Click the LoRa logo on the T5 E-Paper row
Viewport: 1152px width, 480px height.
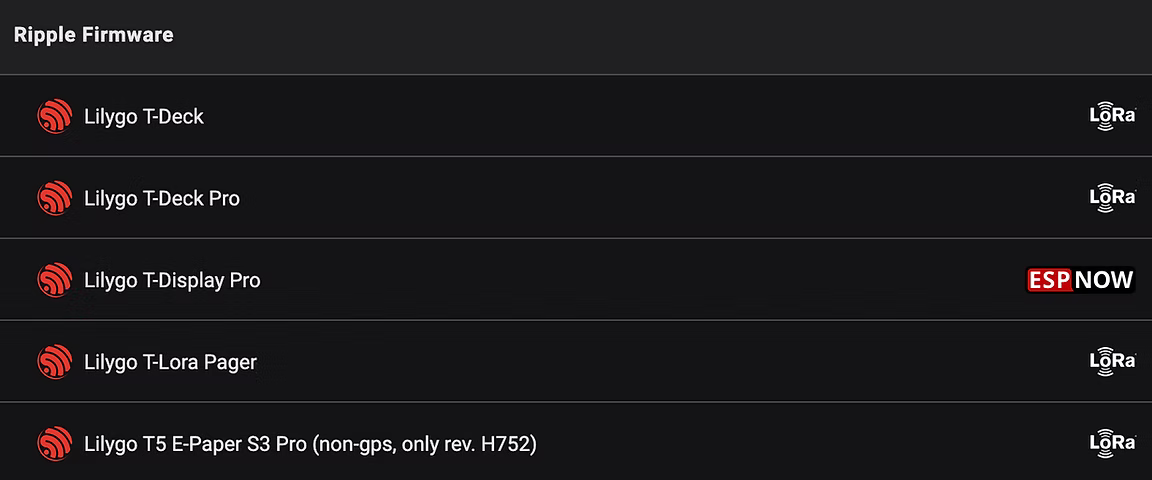[x=1112, y=443]
